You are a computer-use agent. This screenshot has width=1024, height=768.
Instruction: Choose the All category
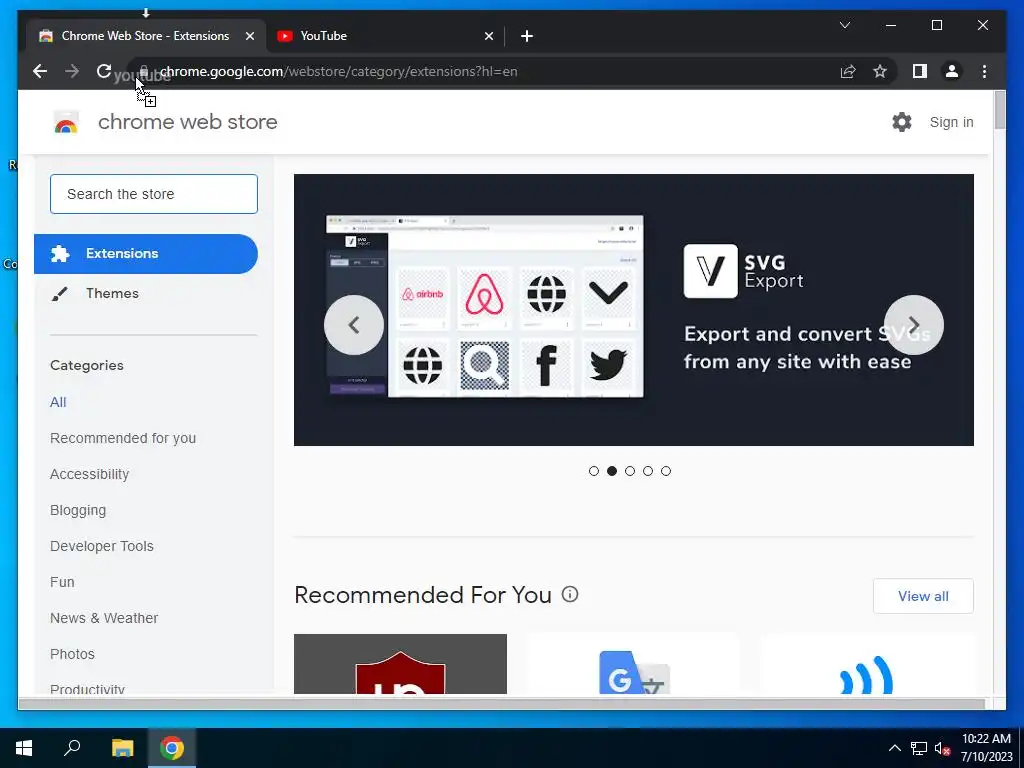point(58,402)
